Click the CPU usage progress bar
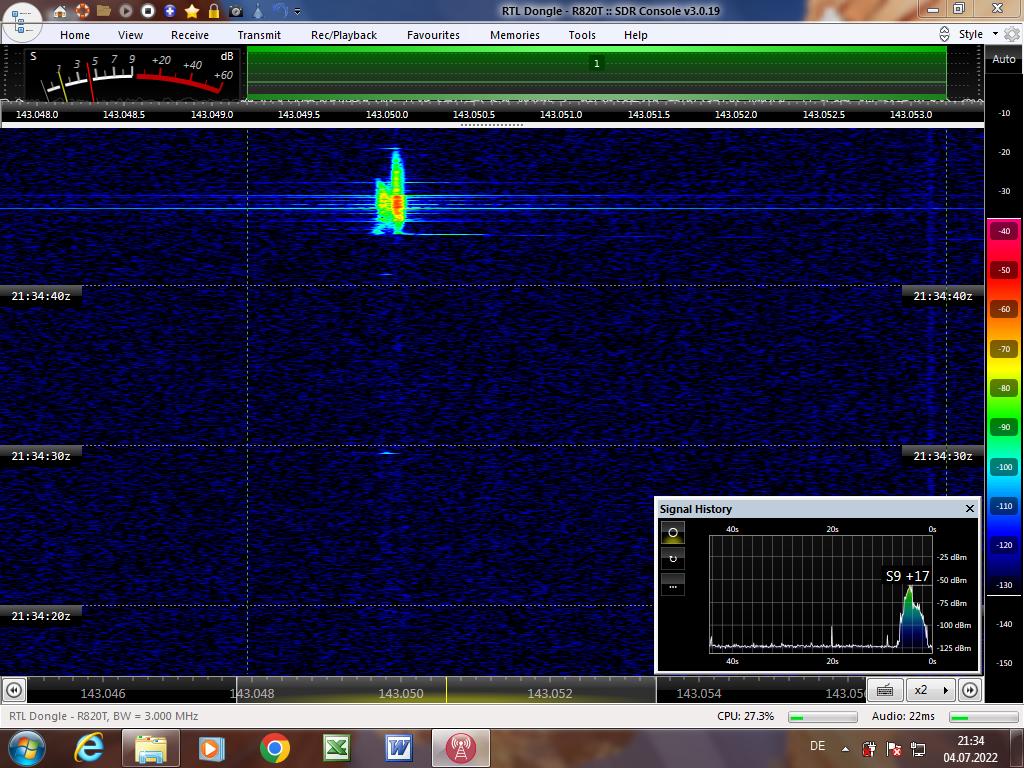 tap(822, 717)
